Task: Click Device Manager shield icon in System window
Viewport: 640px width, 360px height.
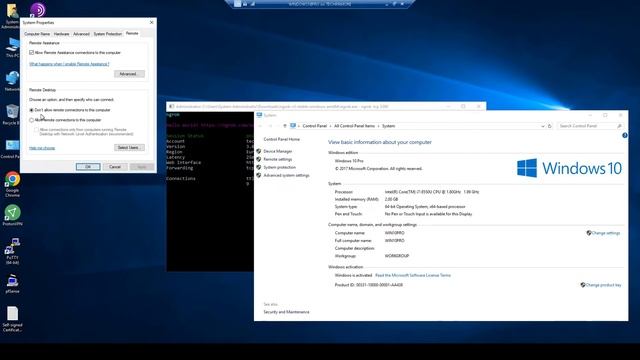Action: tap(259, 151)
